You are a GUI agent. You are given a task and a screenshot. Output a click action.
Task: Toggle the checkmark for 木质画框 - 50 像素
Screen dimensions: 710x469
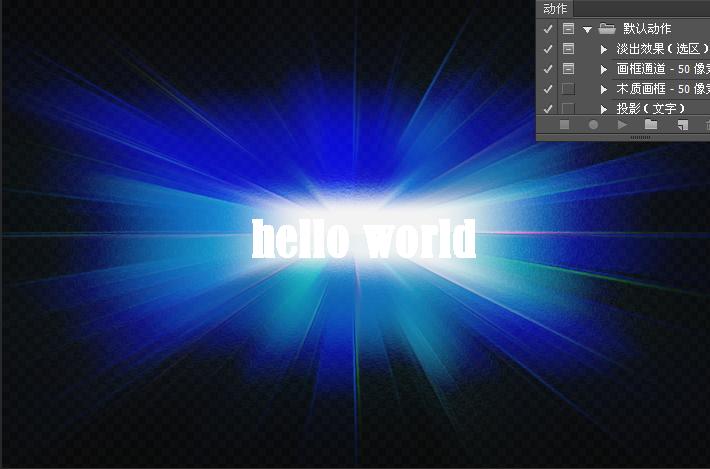pyautogui.click(x=548, y=89)
